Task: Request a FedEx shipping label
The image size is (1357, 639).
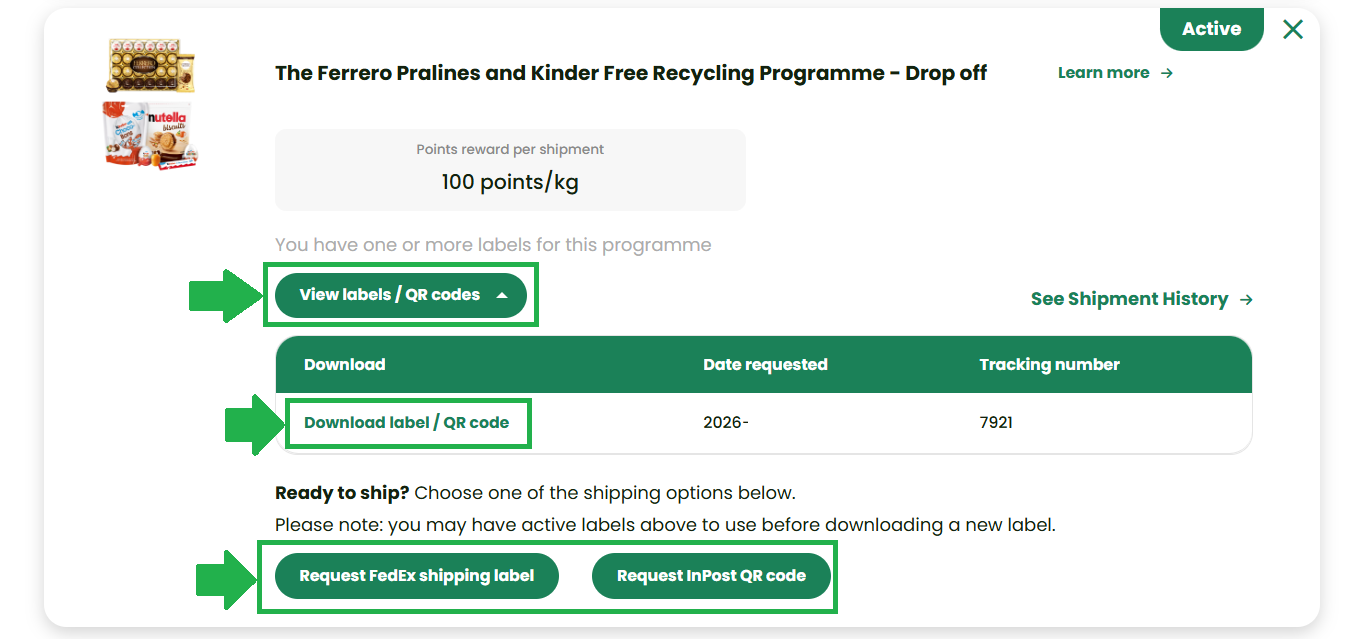Action: [x=416, y=576]
